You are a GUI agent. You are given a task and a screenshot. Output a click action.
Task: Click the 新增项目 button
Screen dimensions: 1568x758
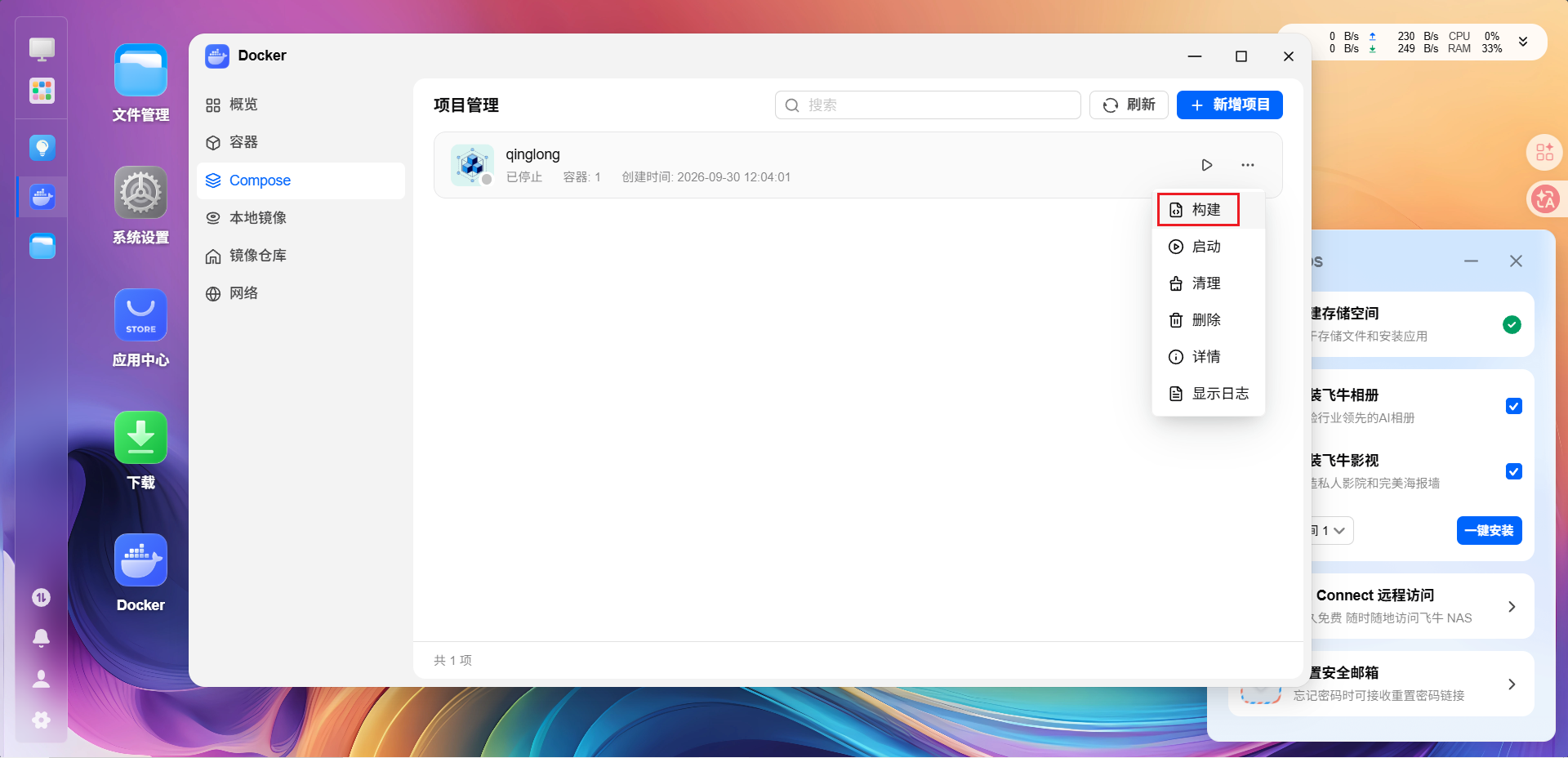(x=1229, y=105)
